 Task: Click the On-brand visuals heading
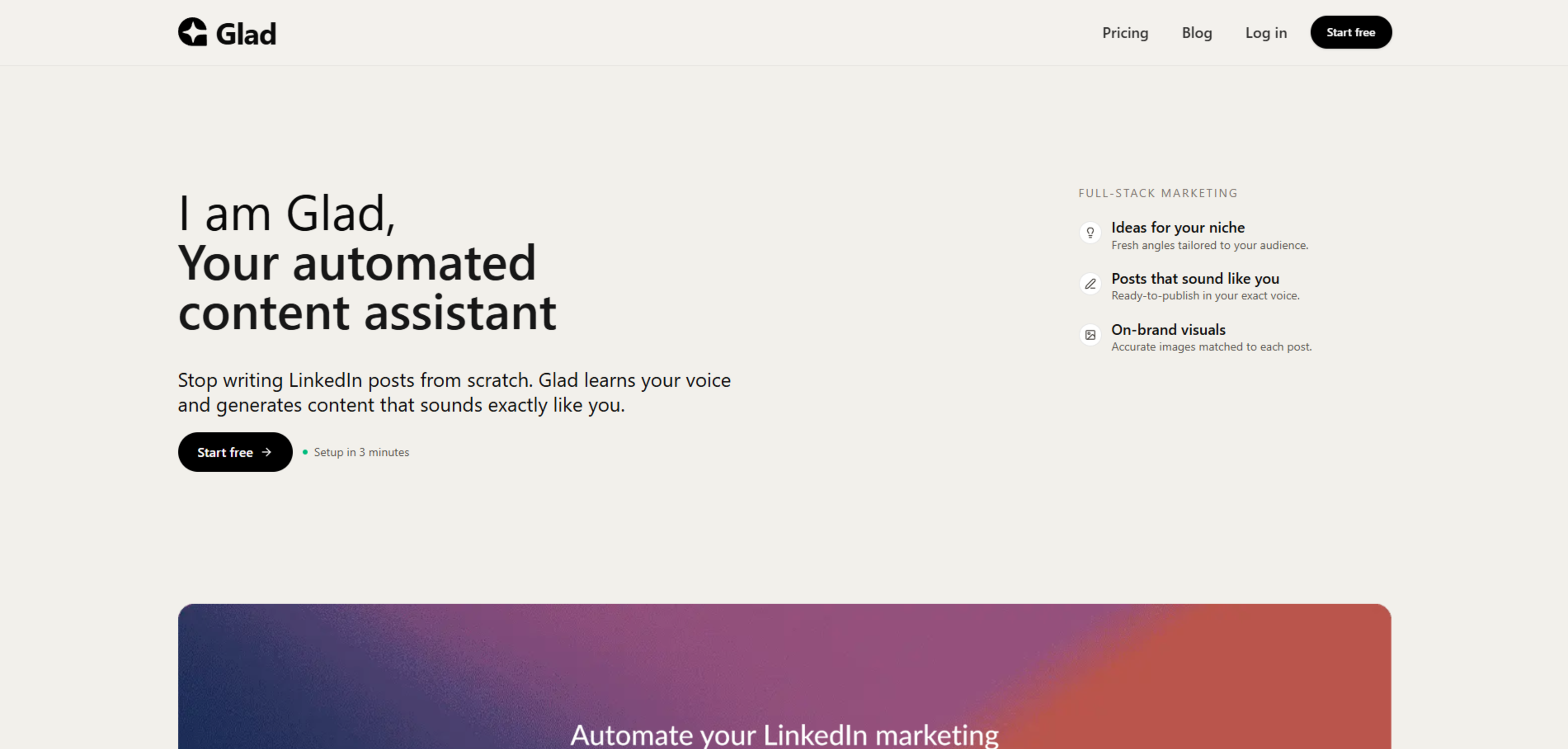(1168, 330)
